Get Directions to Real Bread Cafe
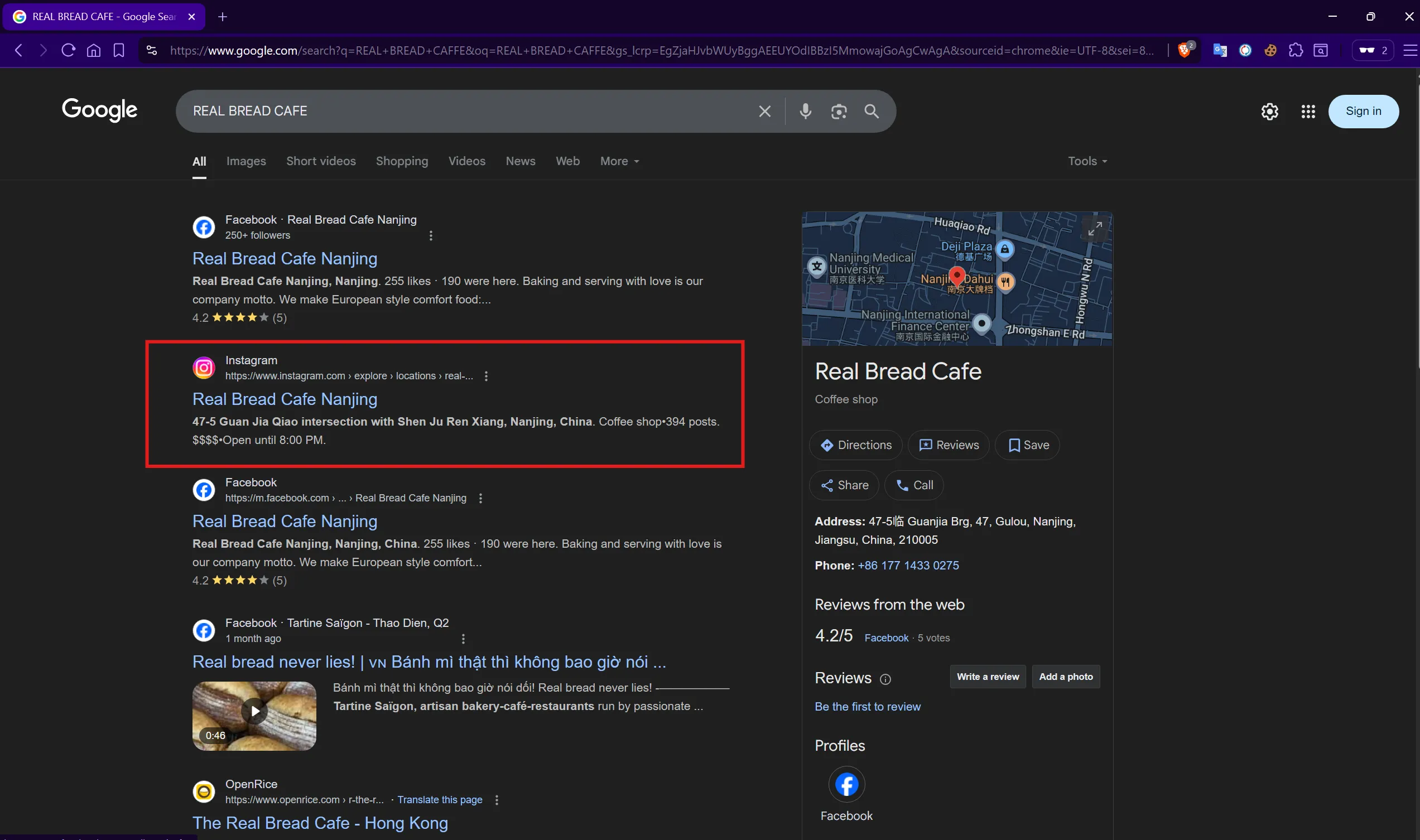Viewport: 1420px width, 840px height. coord(855,445)
